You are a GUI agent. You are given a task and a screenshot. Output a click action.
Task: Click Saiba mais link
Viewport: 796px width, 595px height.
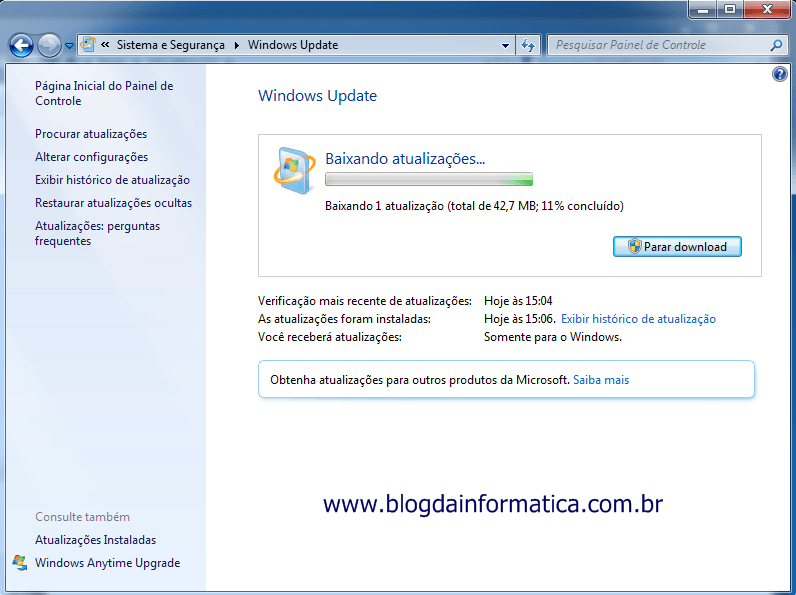601,380
